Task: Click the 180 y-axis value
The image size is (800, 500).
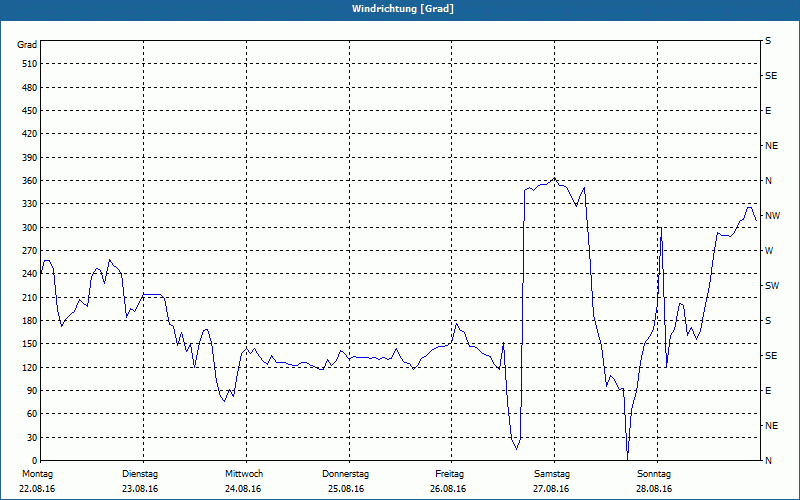Action: tap(30, 320)
